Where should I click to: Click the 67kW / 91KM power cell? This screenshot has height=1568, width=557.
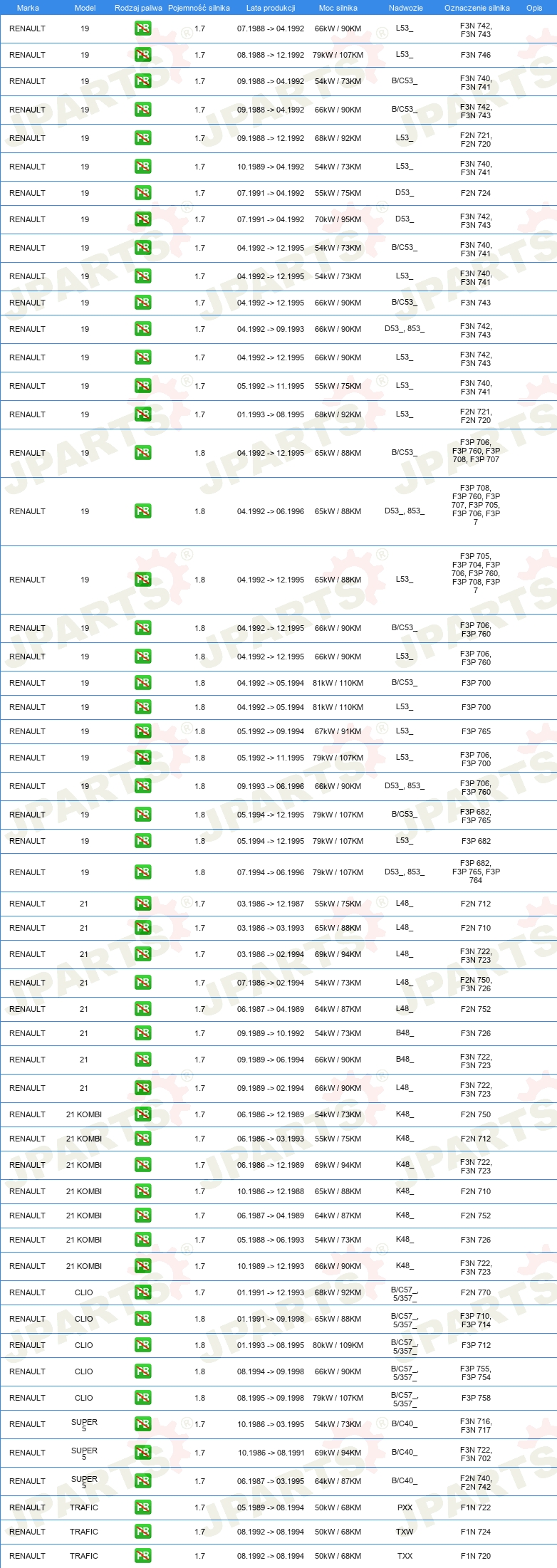(x=338, y=731)
